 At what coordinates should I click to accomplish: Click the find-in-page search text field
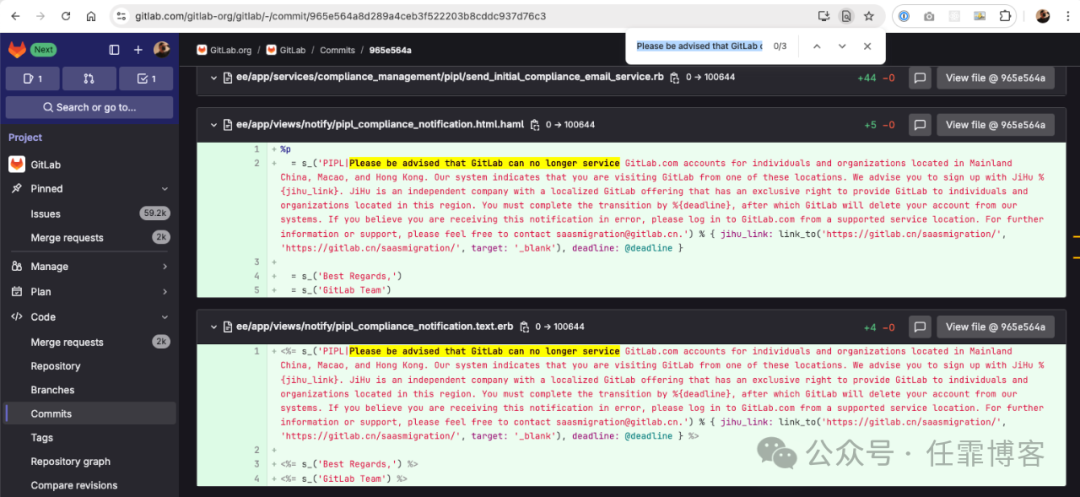(x=699, y=46)
